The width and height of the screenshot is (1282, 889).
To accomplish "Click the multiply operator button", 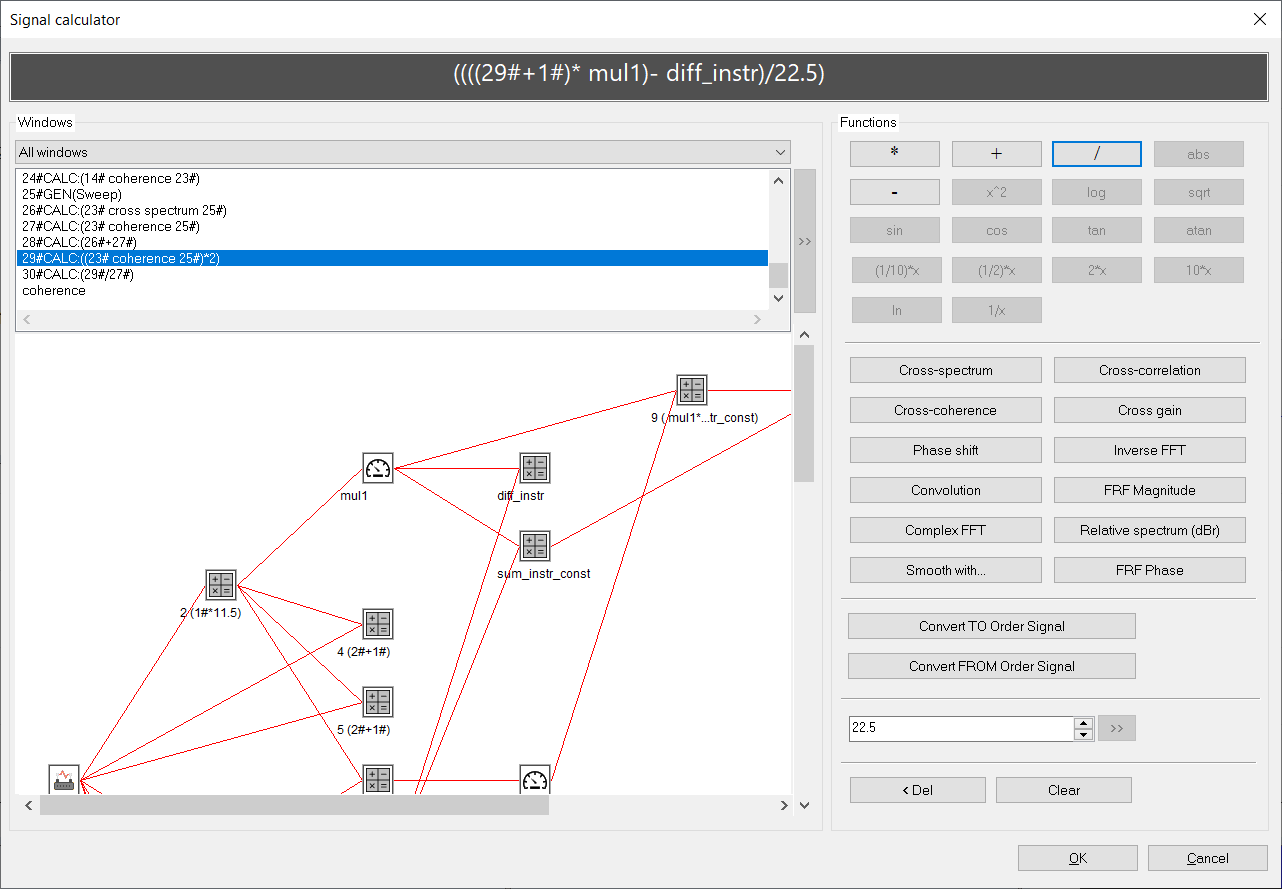I will 894,153.
